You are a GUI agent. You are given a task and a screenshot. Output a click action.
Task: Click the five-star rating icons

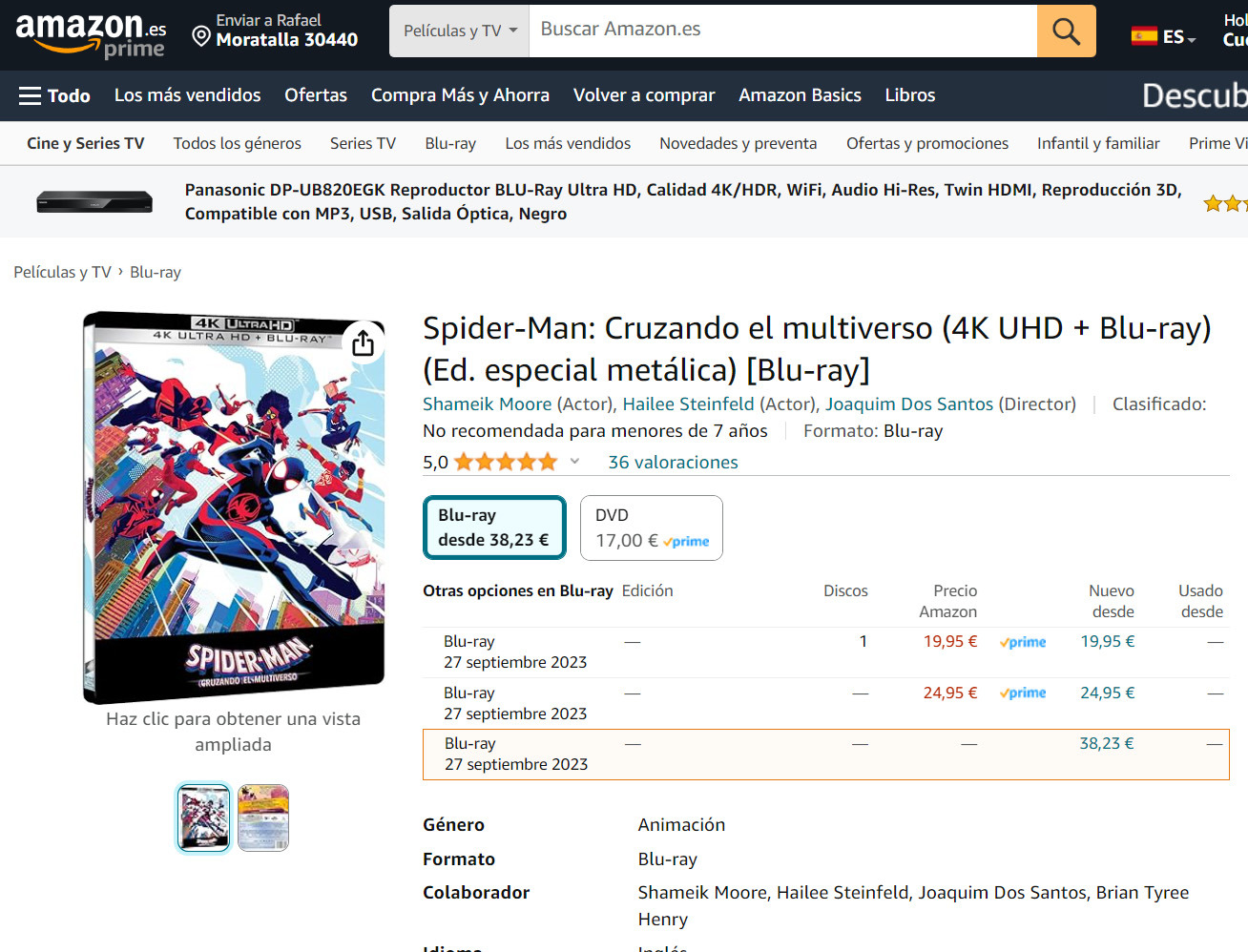(x=506, y=463)
